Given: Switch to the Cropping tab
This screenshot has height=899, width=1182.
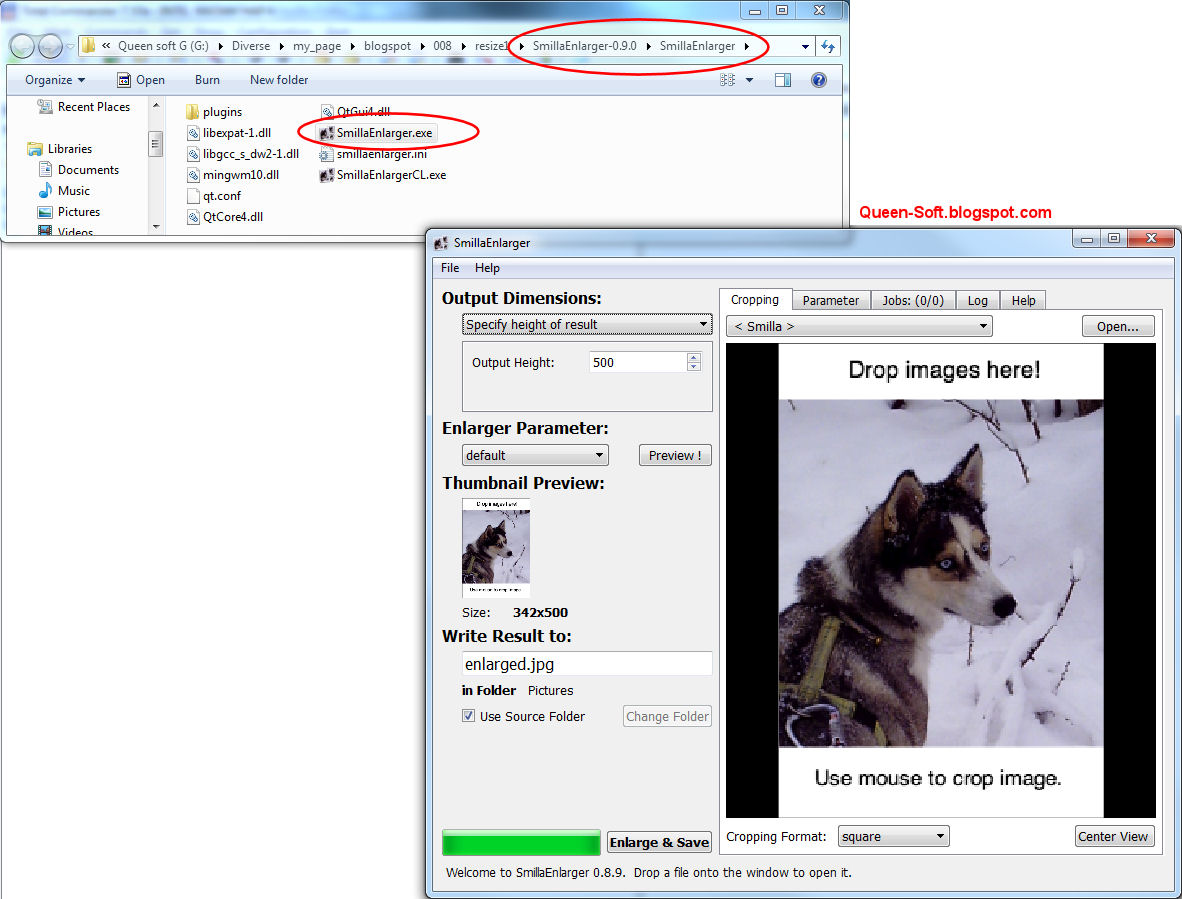Looking at the screenshot, I should click(755, 300).
